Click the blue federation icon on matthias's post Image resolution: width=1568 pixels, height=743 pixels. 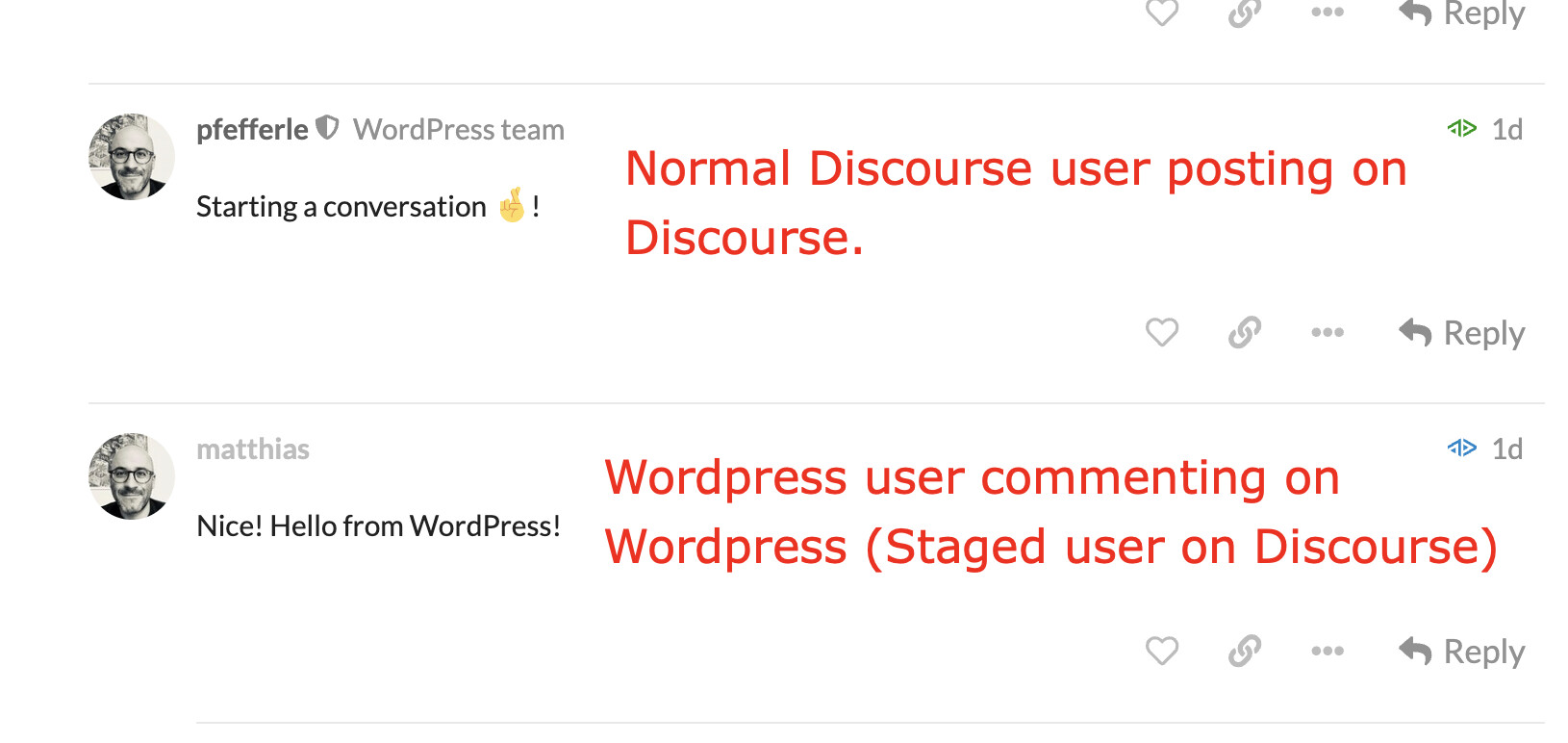[1462, 448]
